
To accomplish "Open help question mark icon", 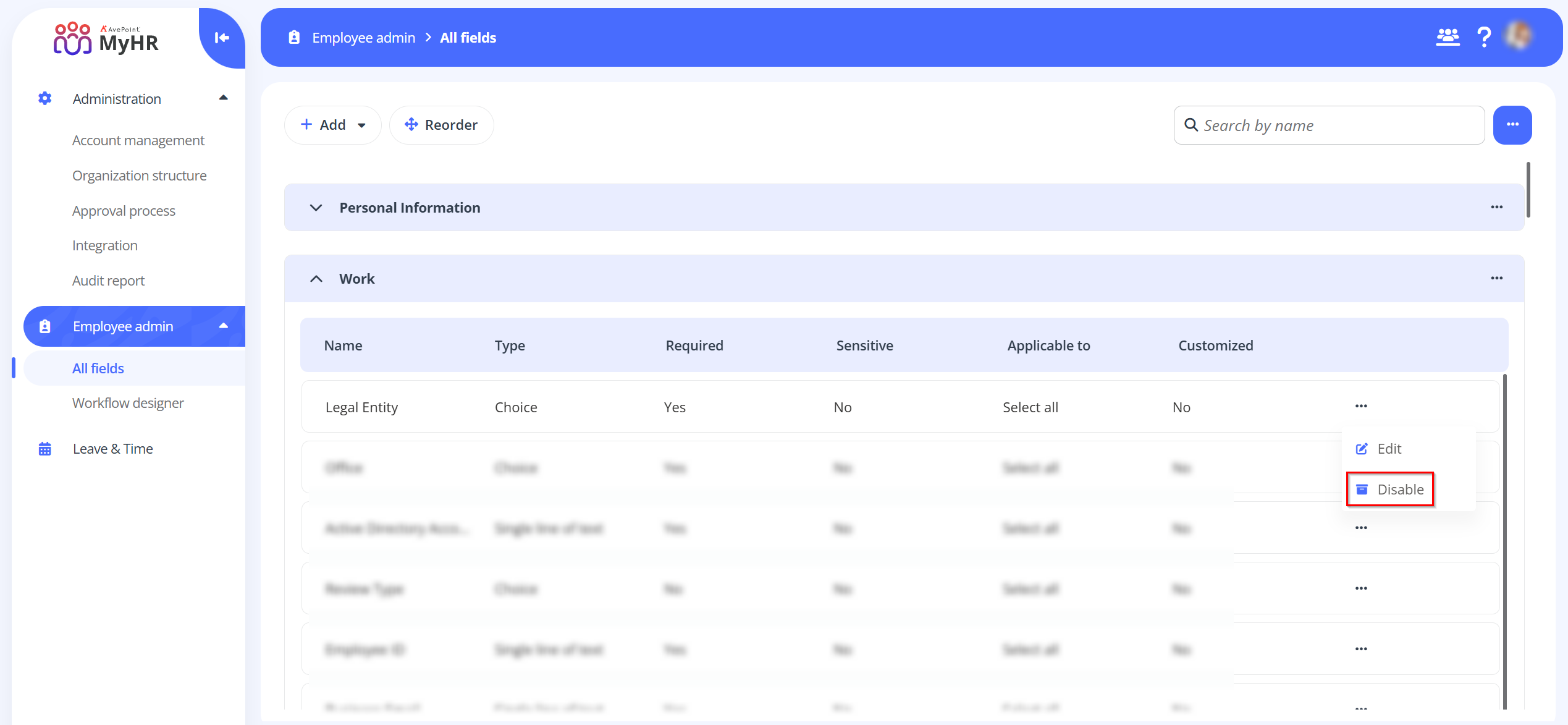I will tap(1484, 37).
